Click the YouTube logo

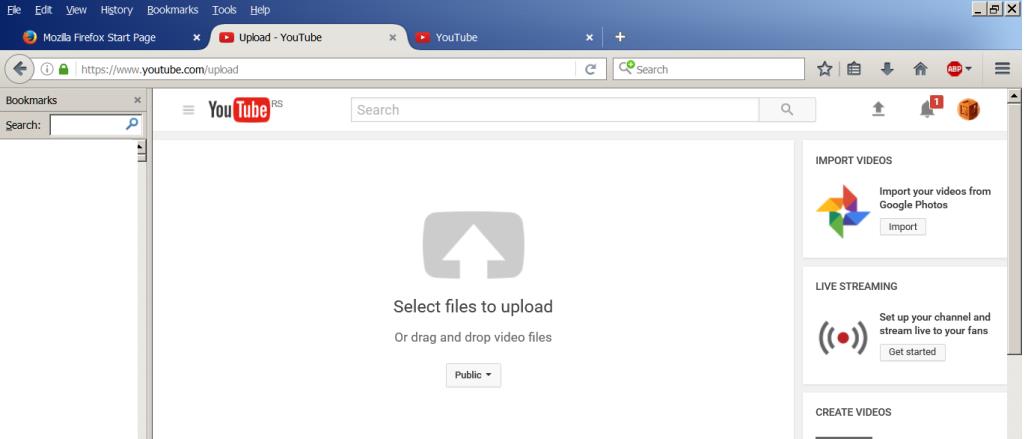pos(239,110)
